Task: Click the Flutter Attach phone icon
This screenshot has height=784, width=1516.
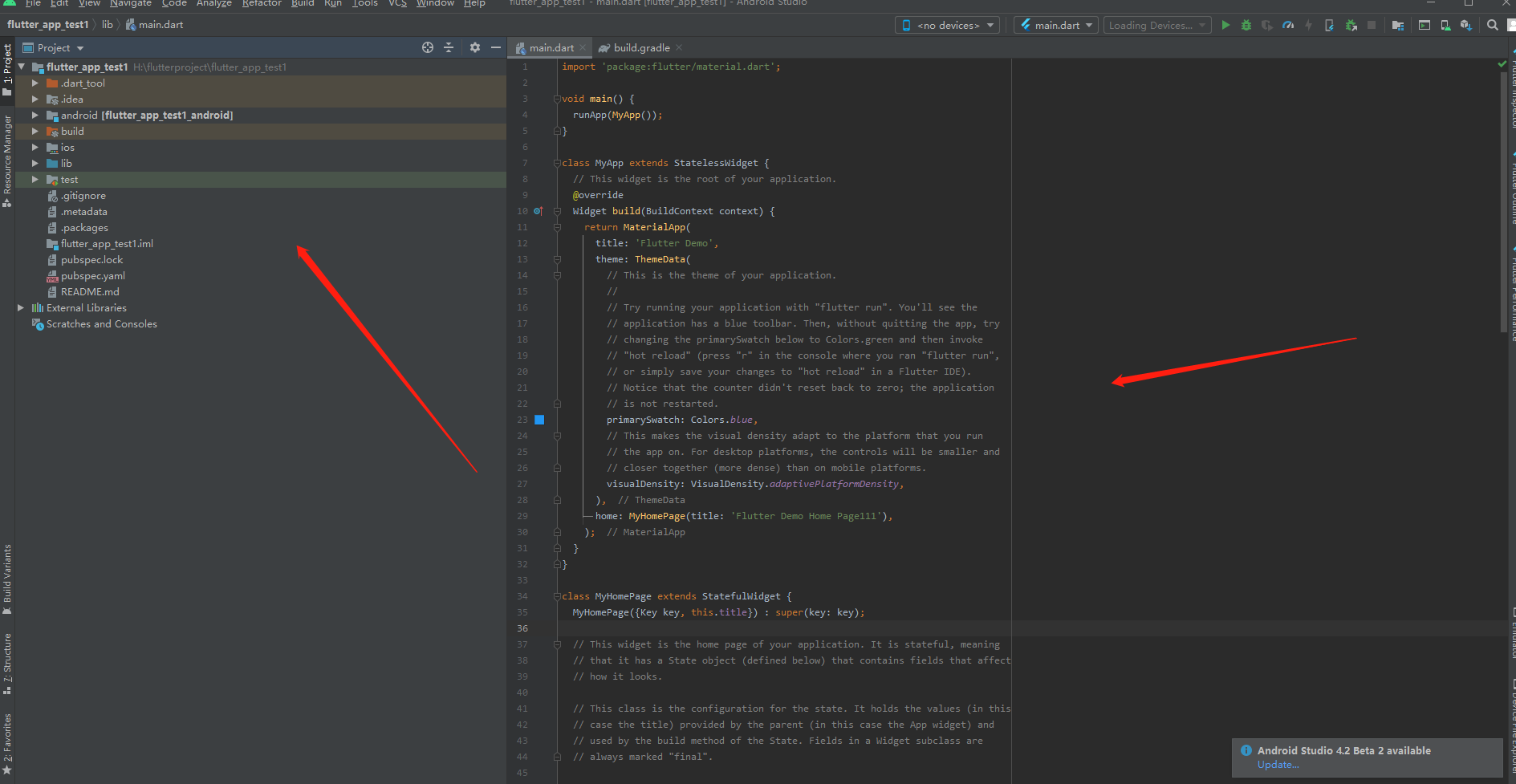Action: pyautogui.click(x=1330, y=25)
